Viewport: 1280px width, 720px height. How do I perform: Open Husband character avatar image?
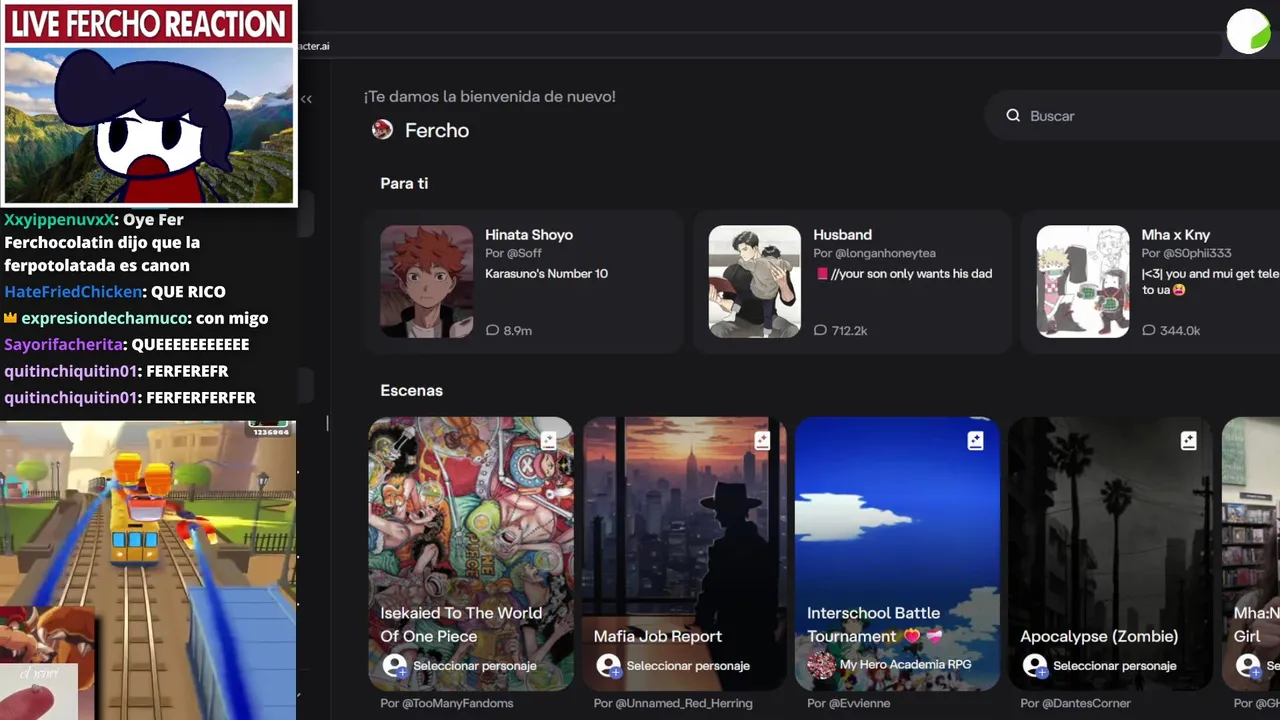pyautogui.click(x=755, y=281)
